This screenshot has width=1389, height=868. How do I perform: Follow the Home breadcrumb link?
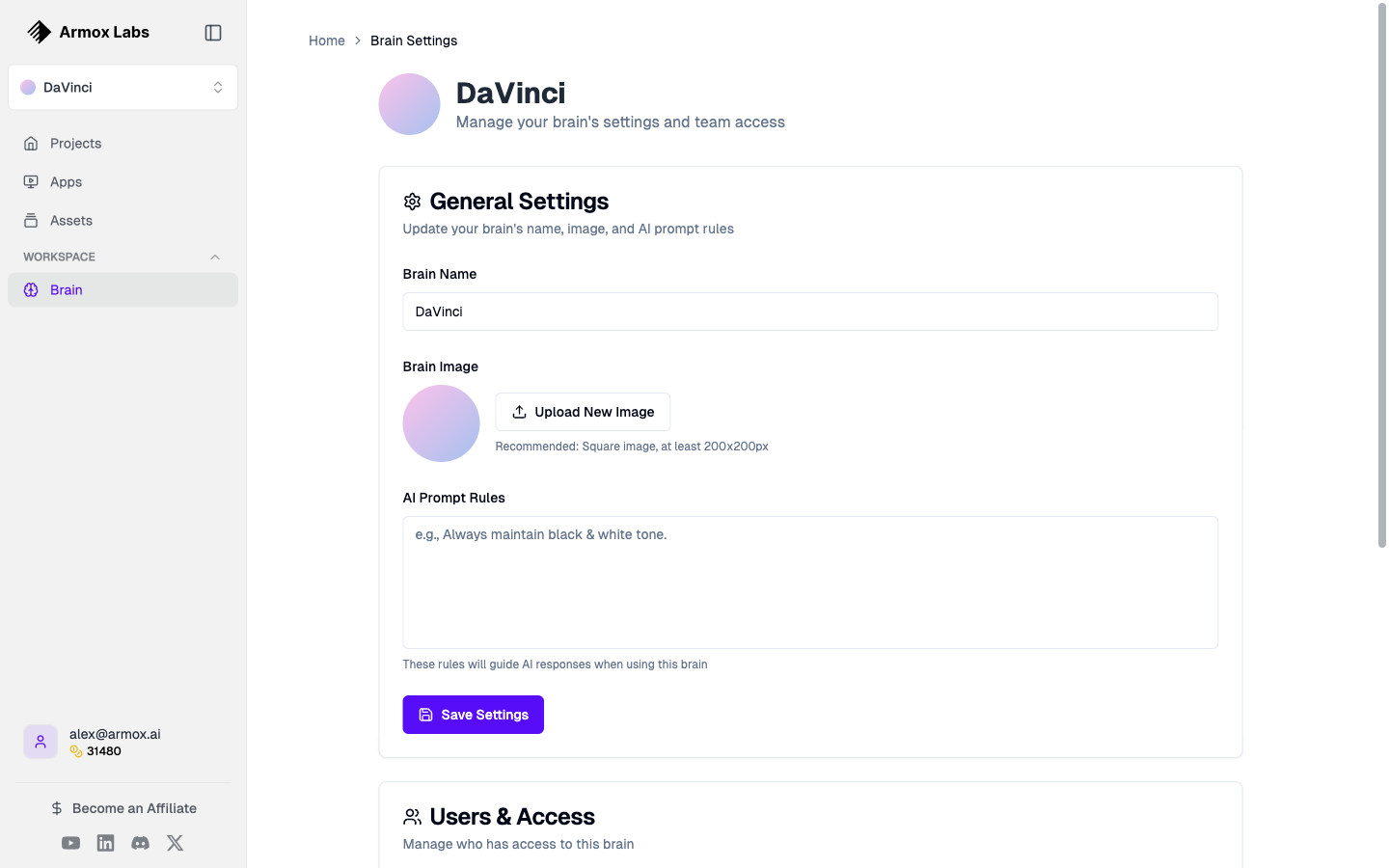(327, 41)
